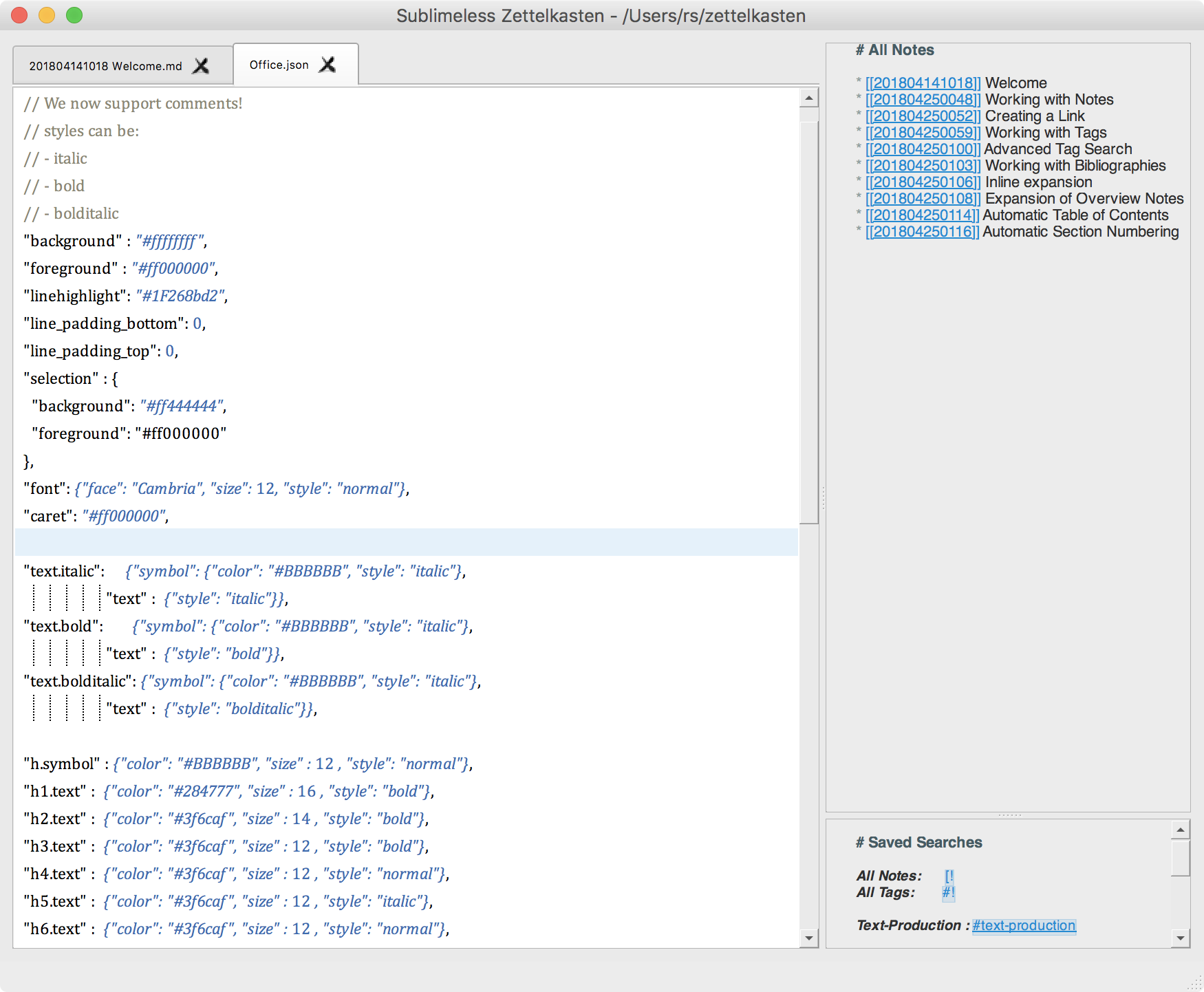Click the comment '// - bolditalic'
Image resolution: width=1204 pixels, height=992 pixels.
click(71, 213)
